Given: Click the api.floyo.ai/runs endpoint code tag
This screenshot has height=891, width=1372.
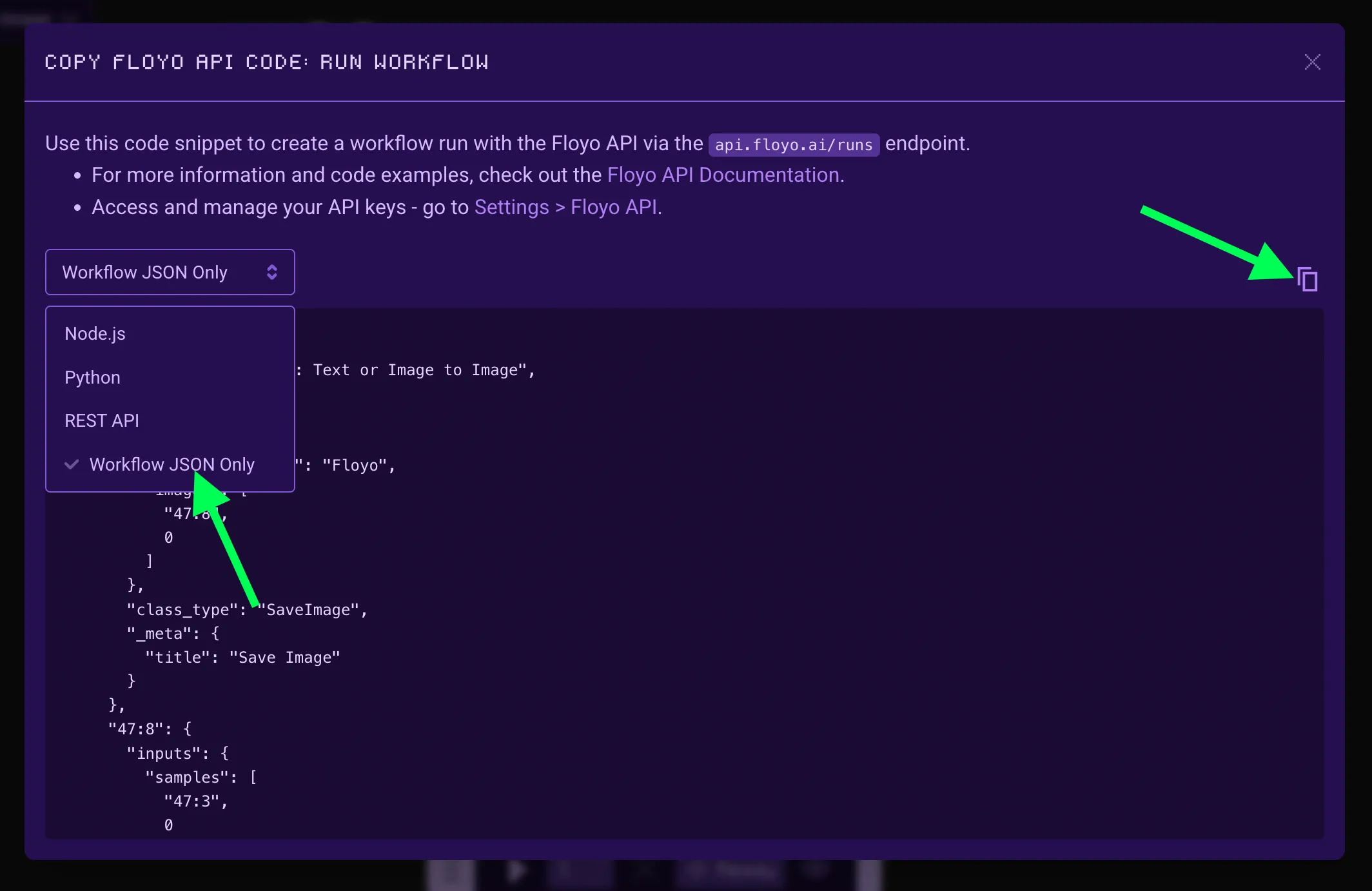Looking at the screenshot, I should (x=794, y=144).
